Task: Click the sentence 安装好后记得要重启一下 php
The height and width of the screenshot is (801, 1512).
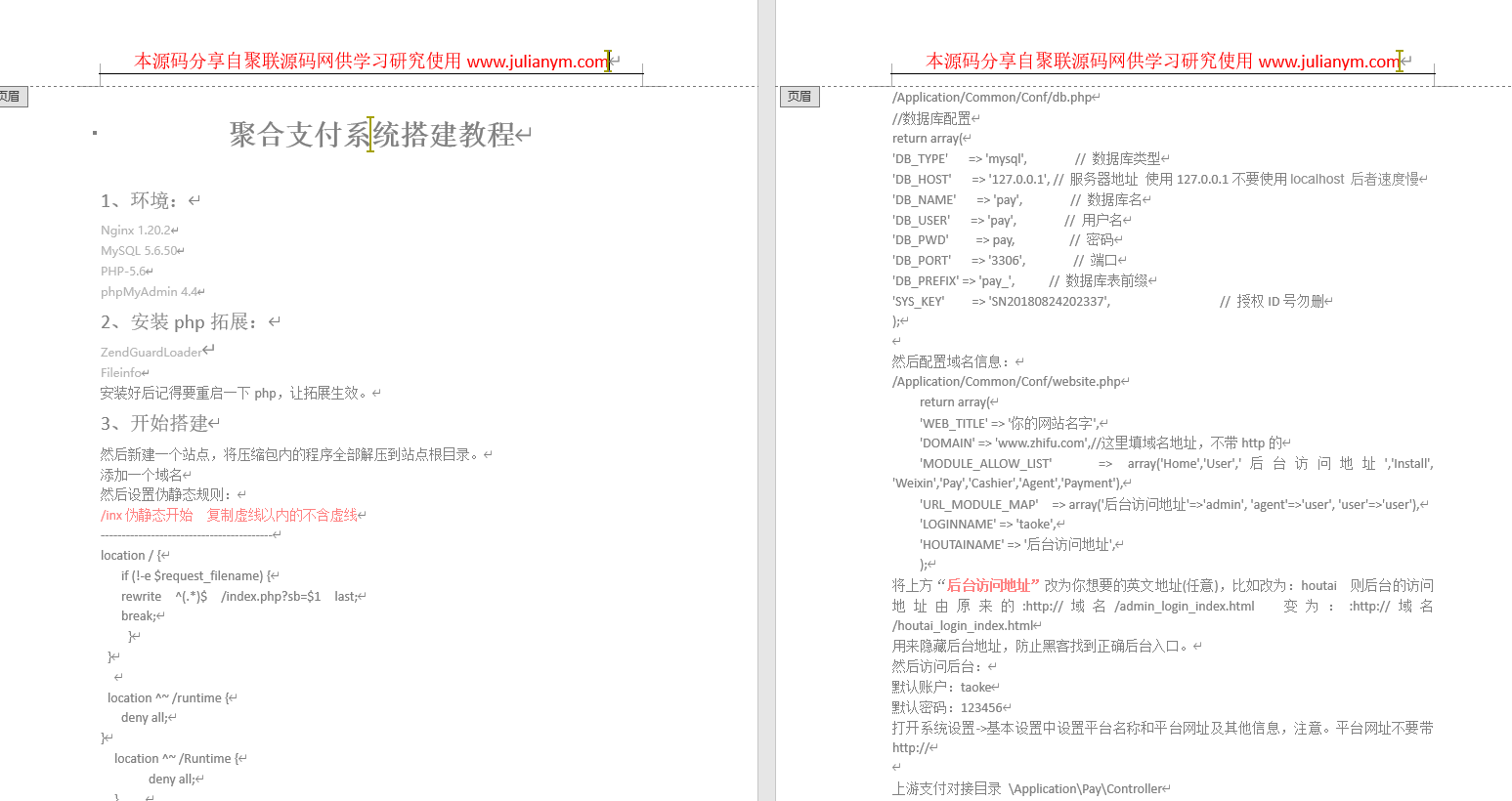Action: click(x=236, y=393)
